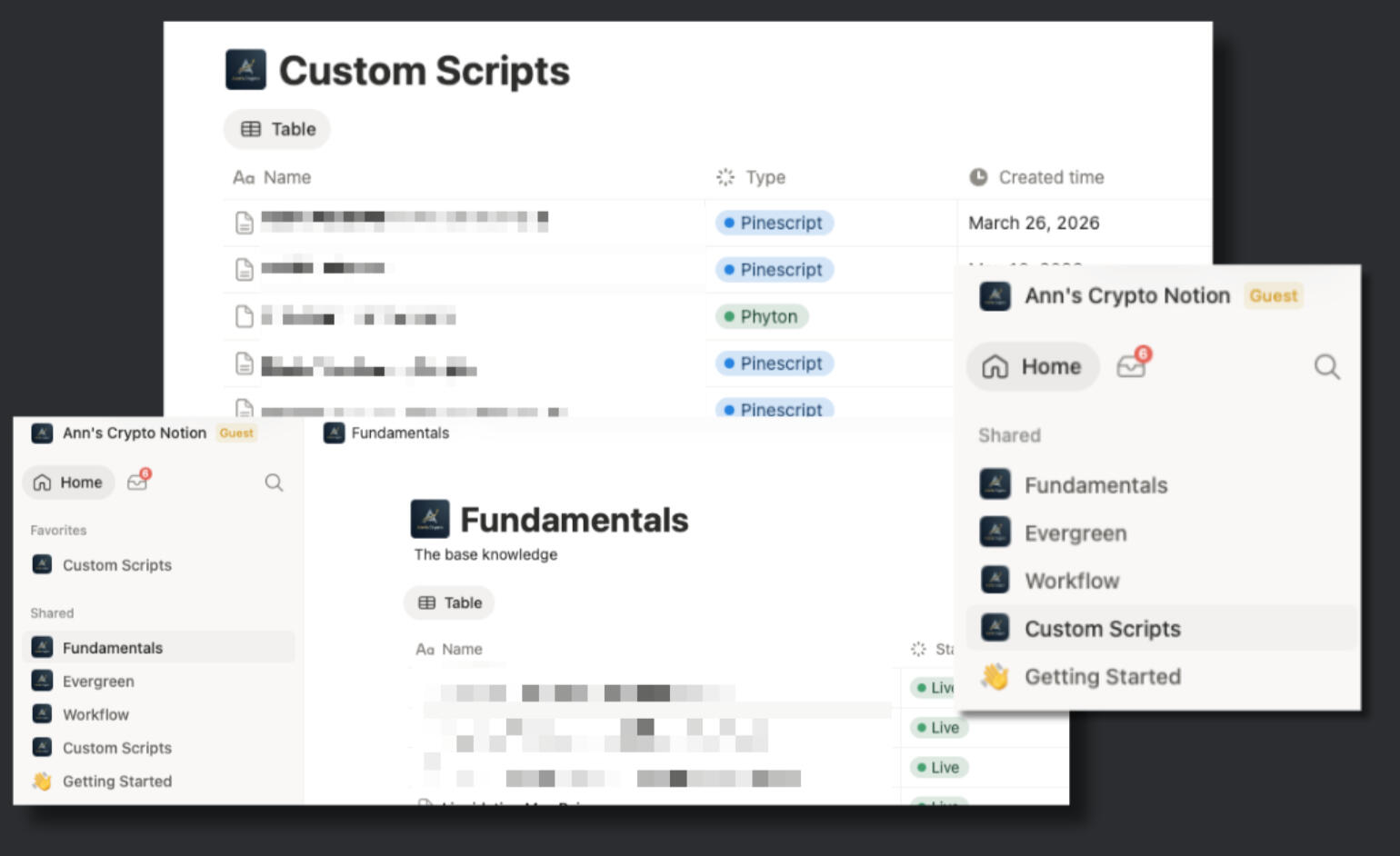The height and width of the screenshot is (856, 1400).
Task: Select the highlighted Fundamentals item in the window sidebar
Action: pos(158,648)
